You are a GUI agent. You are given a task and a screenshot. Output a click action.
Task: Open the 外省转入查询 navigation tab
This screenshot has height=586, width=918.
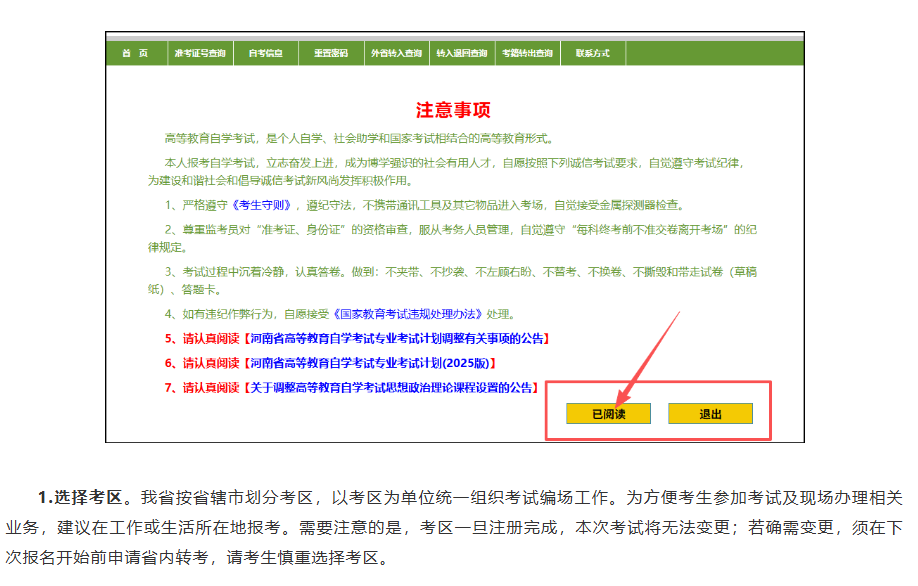[x=398, y=52]
